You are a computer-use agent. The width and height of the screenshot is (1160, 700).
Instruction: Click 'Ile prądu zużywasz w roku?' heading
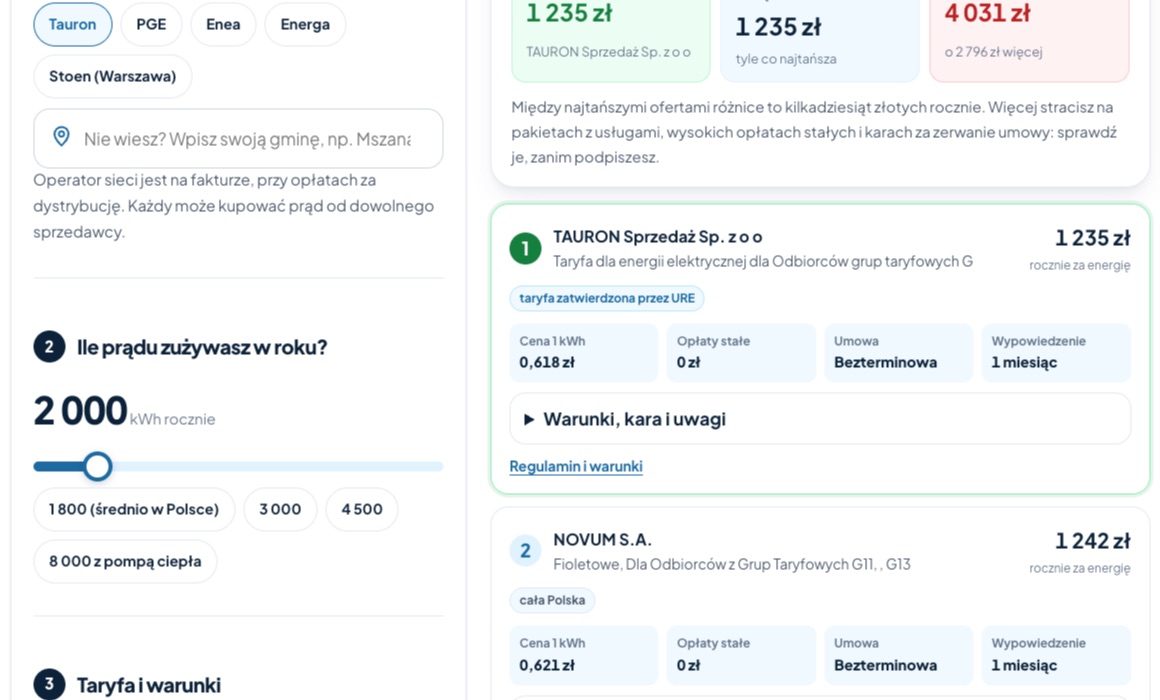(x=202, y=347)
